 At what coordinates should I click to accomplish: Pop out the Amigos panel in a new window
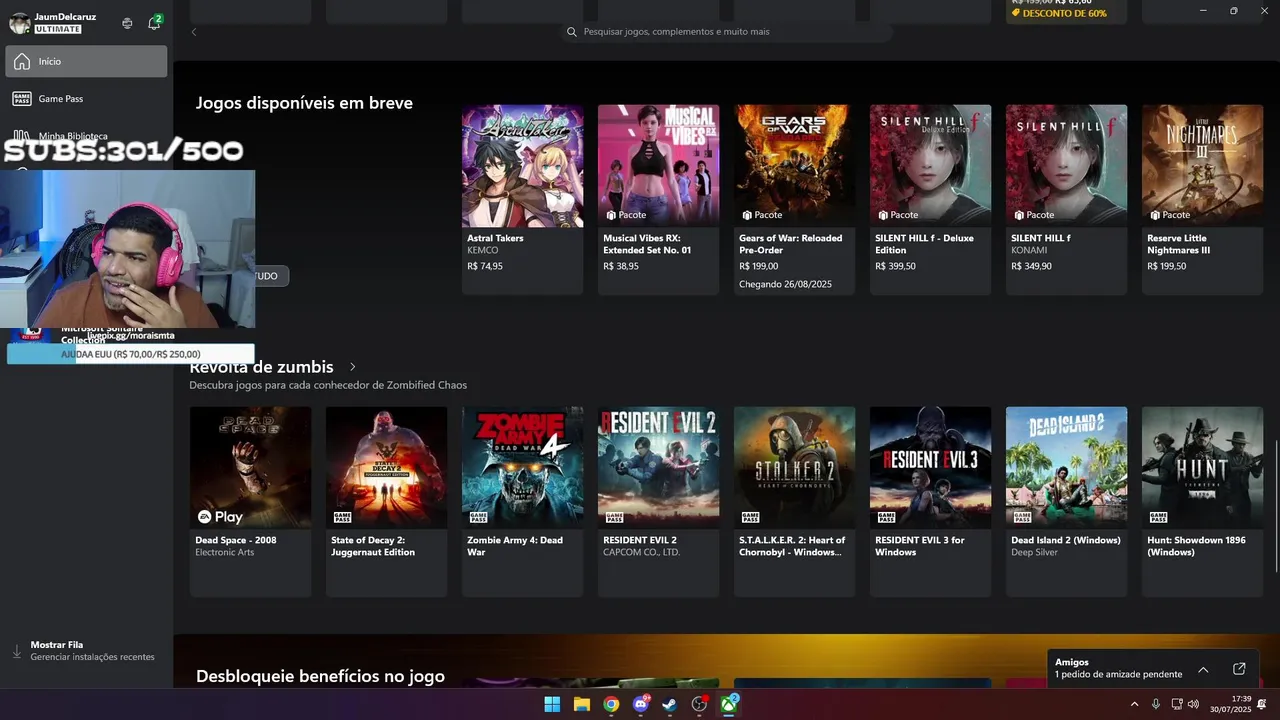(1239, 669)
